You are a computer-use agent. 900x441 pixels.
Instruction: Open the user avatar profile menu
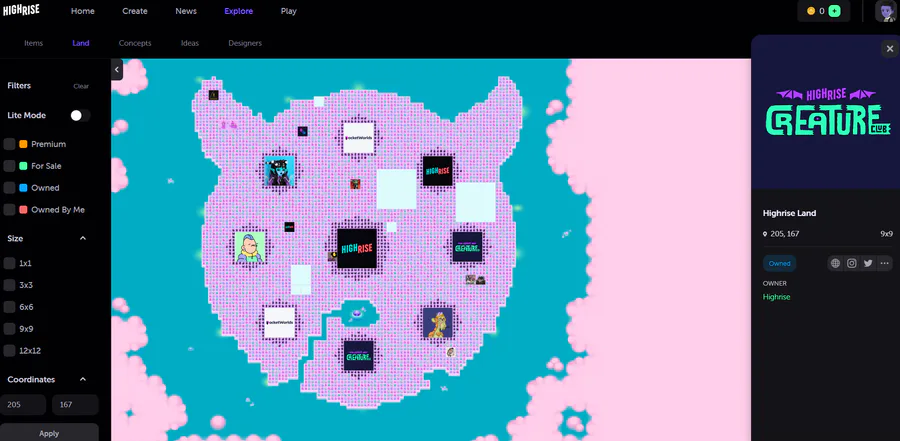tap(886, 11)
